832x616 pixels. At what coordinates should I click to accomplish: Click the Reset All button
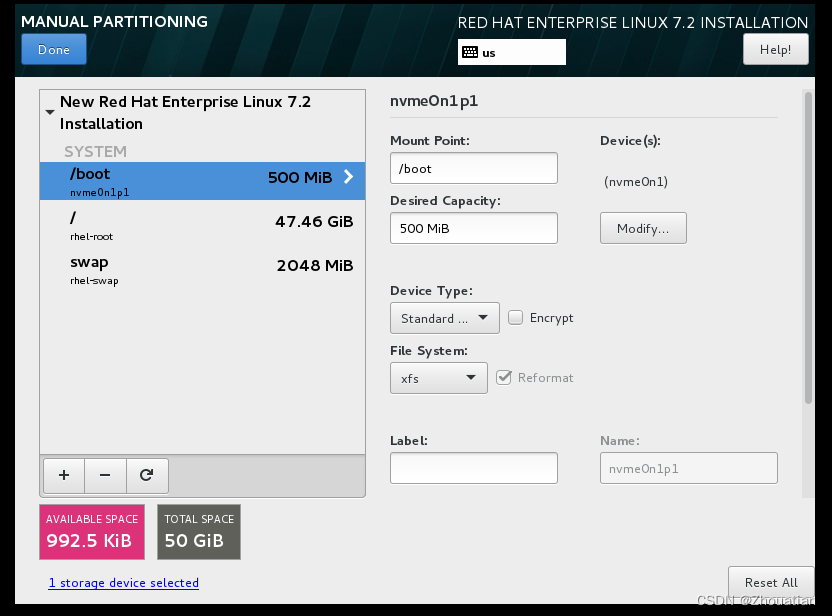click(771, 583)
